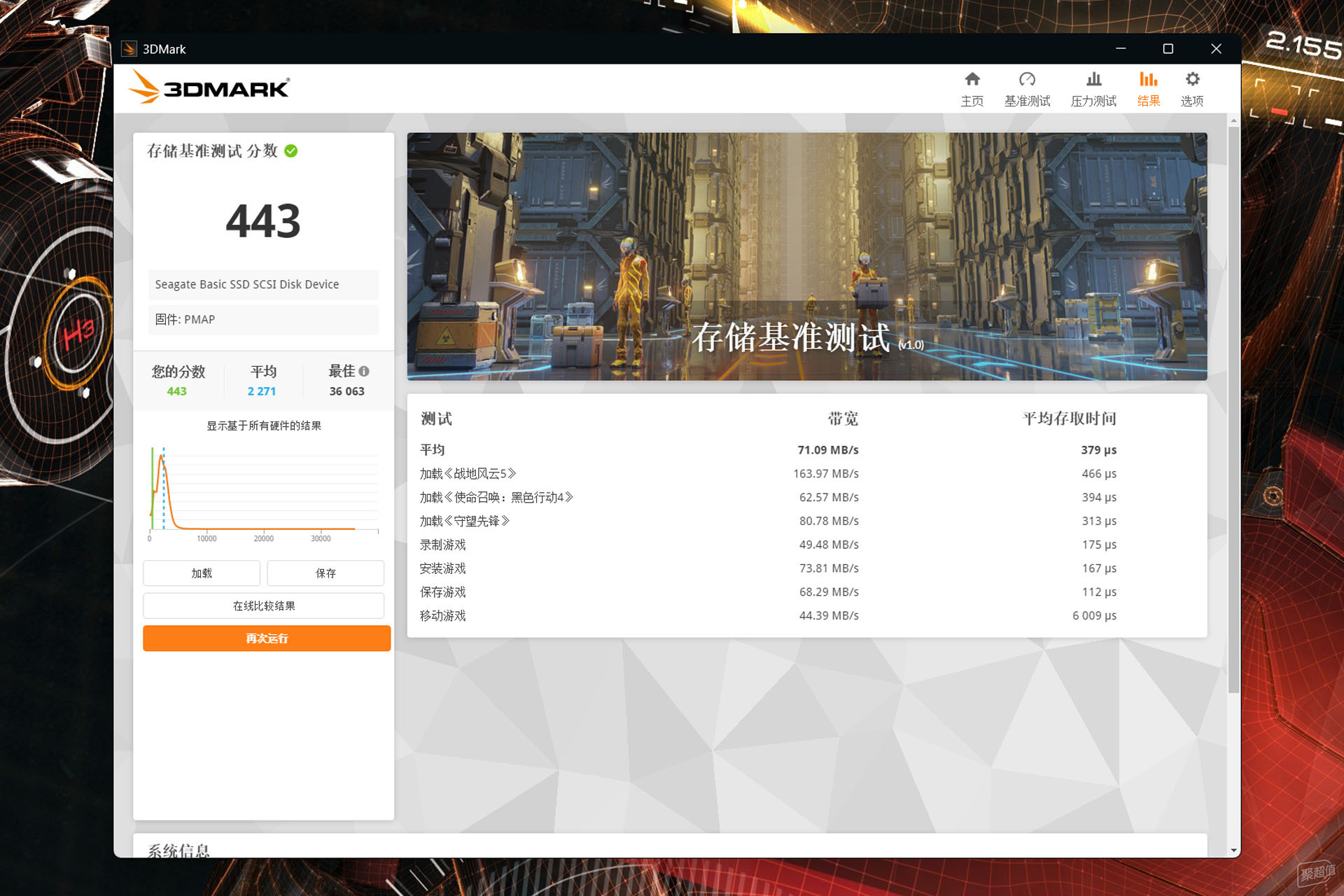
Task: Click the '313 µs' access time value
Action: click(1099, 521)
